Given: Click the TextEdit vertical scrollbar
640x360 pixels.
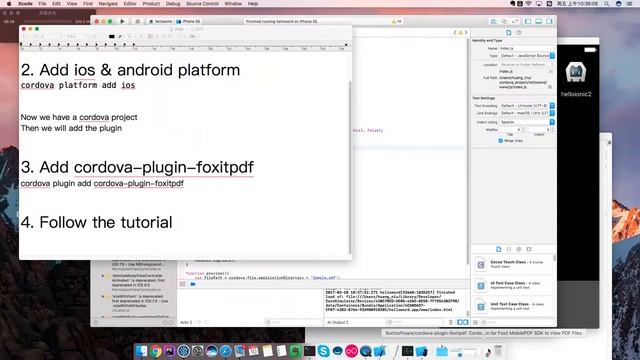Looking at the screenshot, I should click(350, 167).
